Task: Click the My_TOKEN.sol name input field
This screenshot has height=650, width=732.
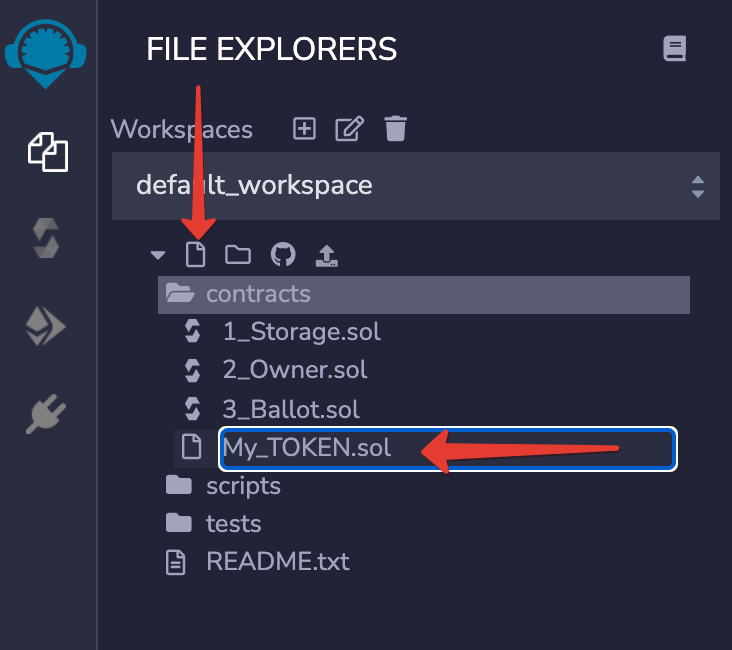Action: coord(448,449)
